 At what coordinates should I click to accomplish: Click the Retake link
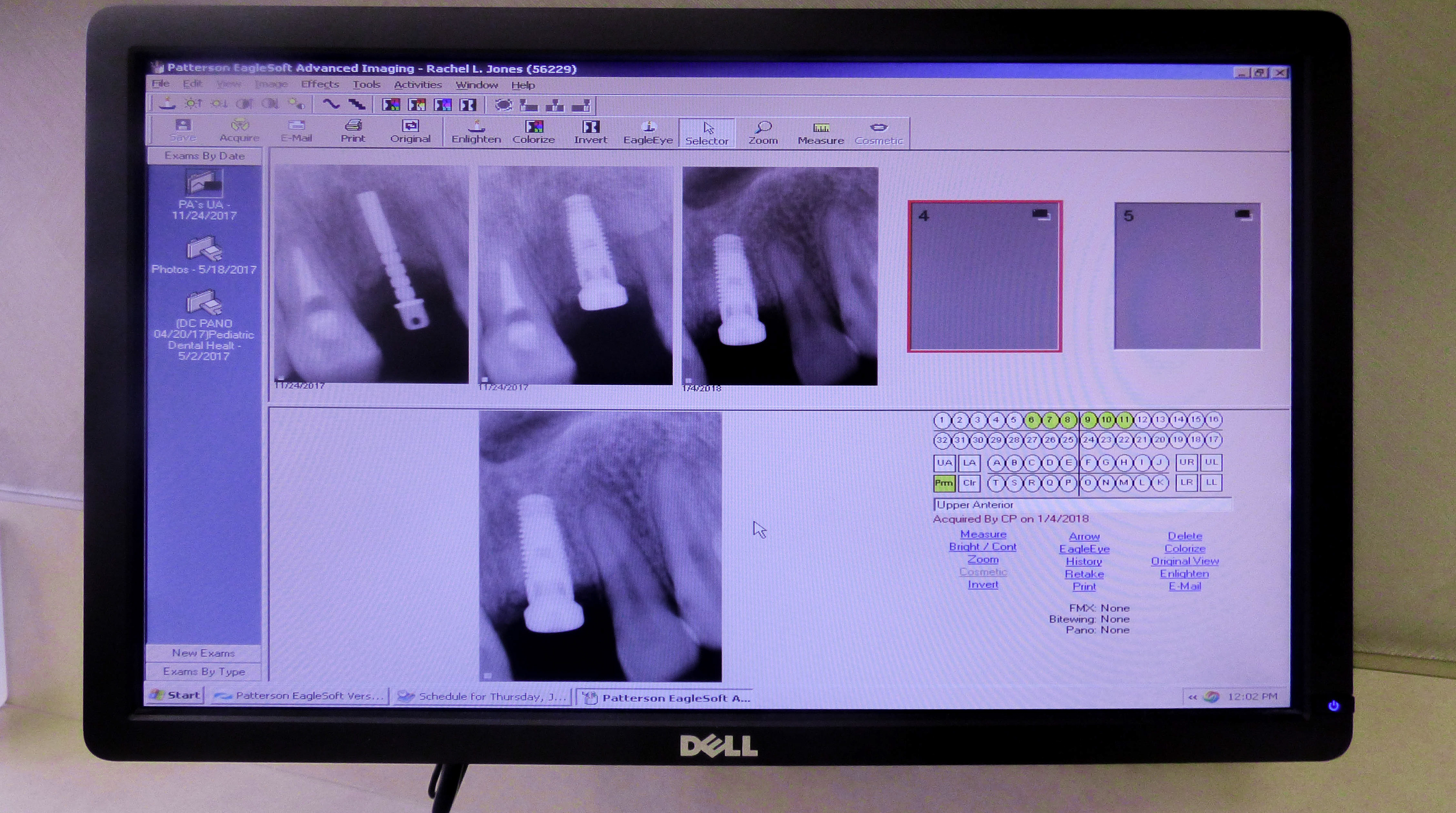pyautogui.click(x=1084, y=574)
